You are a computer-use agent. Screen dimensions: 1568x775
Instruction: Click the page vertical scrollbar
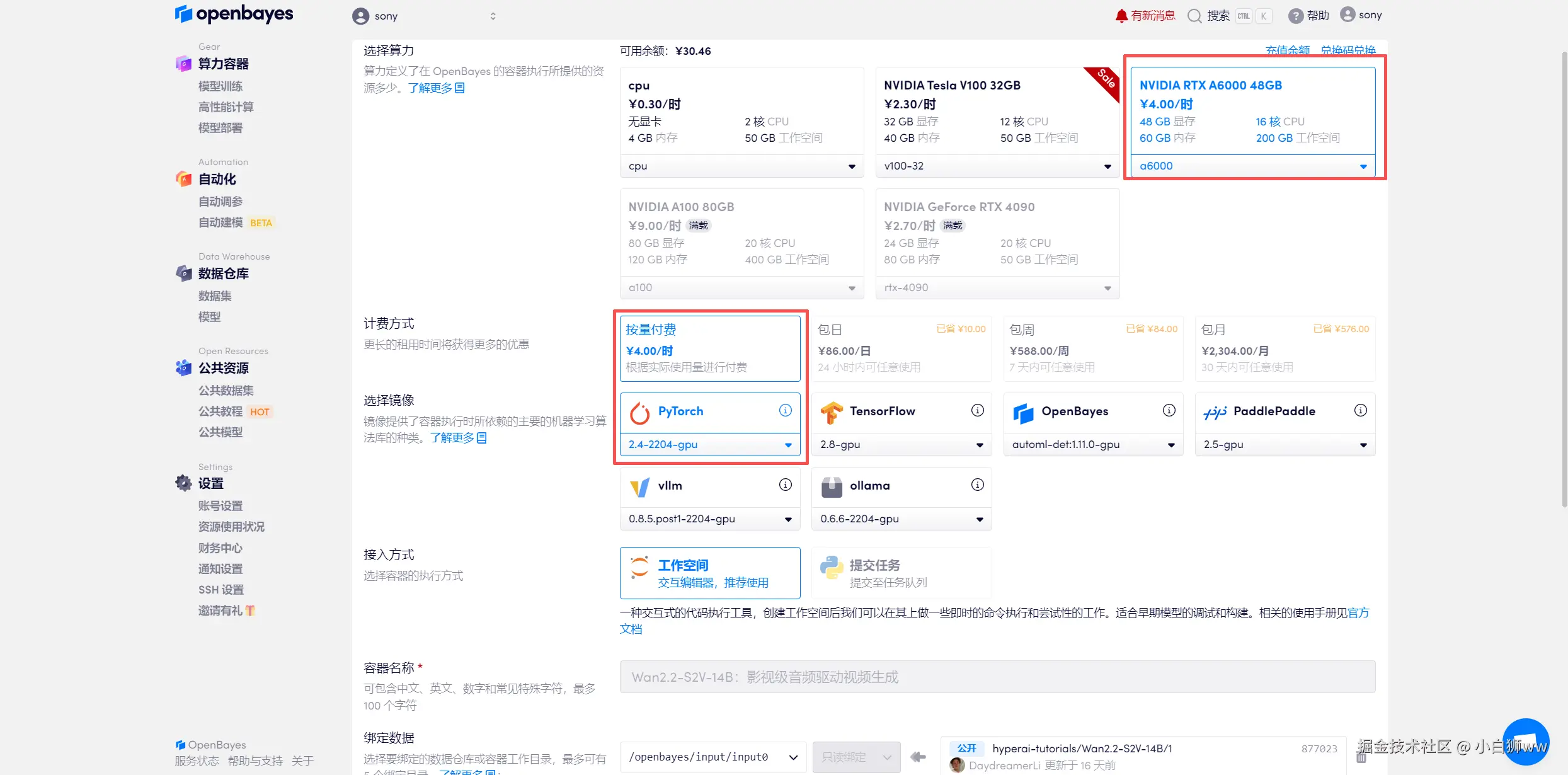pos(1564,277)
